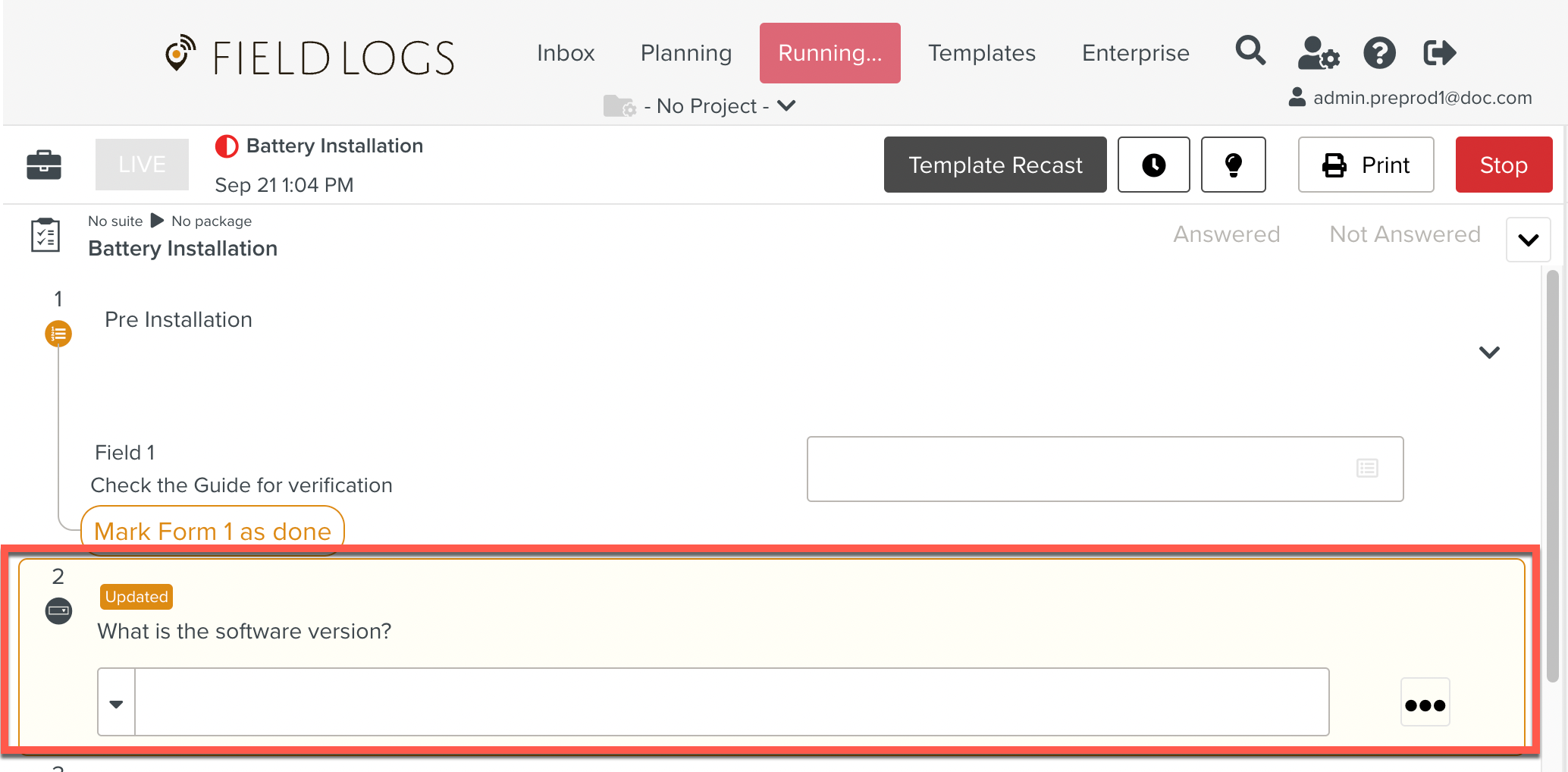Image resolution: width=1568 pixels, height=772 pixels.
Task: Open the search magnifier icon
Action: pos(1250,52)
